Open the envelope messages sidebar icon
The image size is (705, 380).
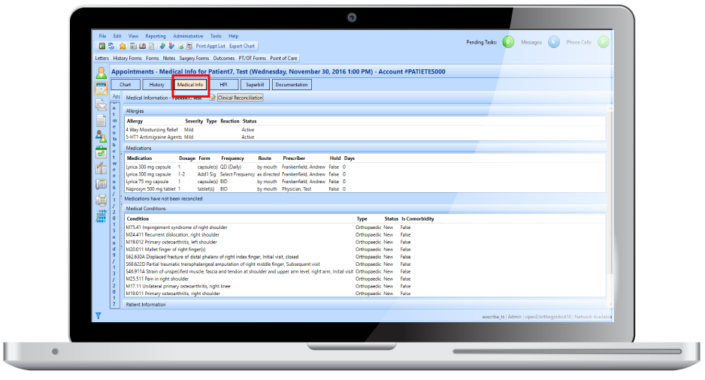tap(101, 105)
